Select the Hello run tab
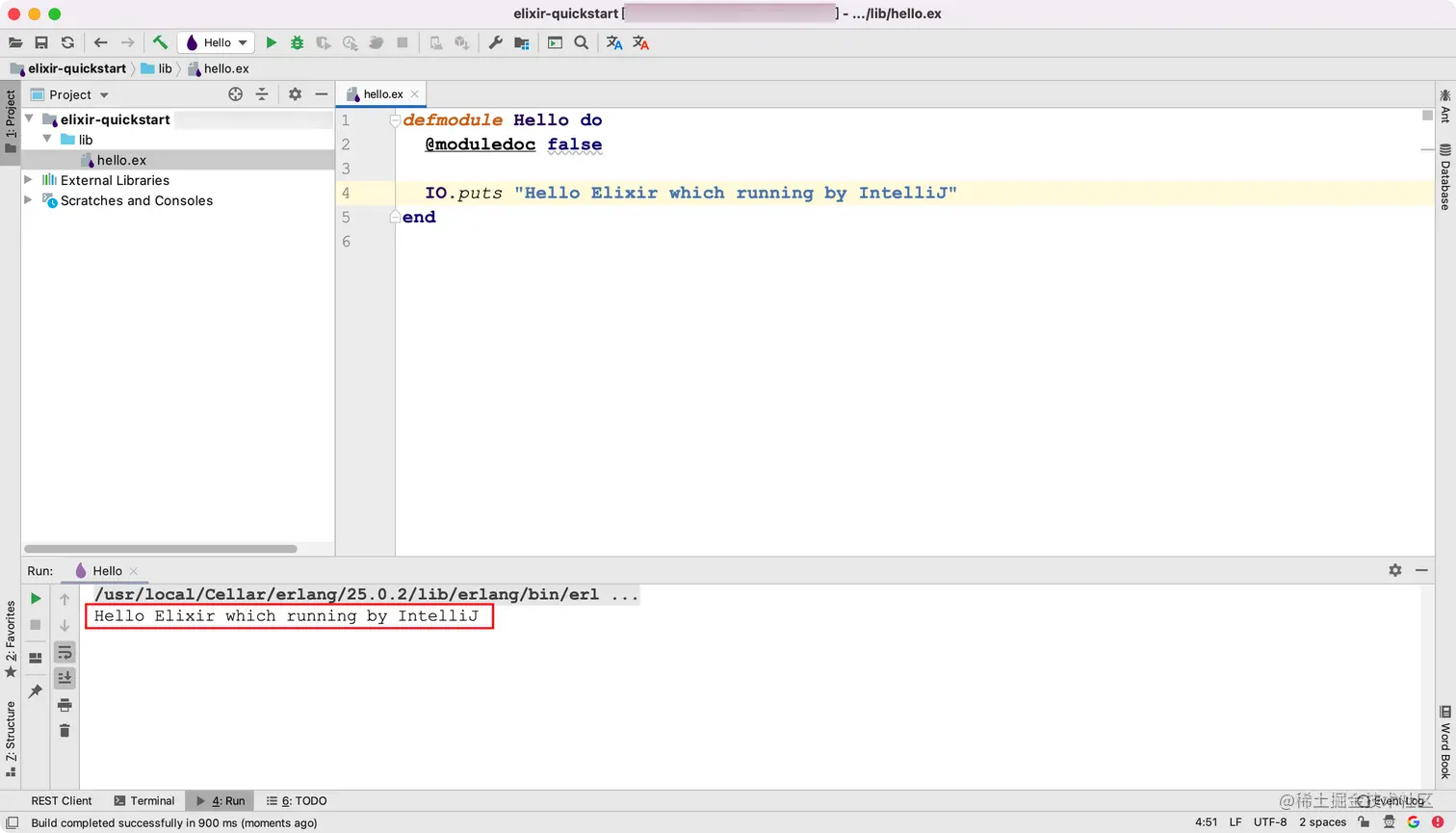The height and width of the screenshot is (833, 1456). pos(107,571)
